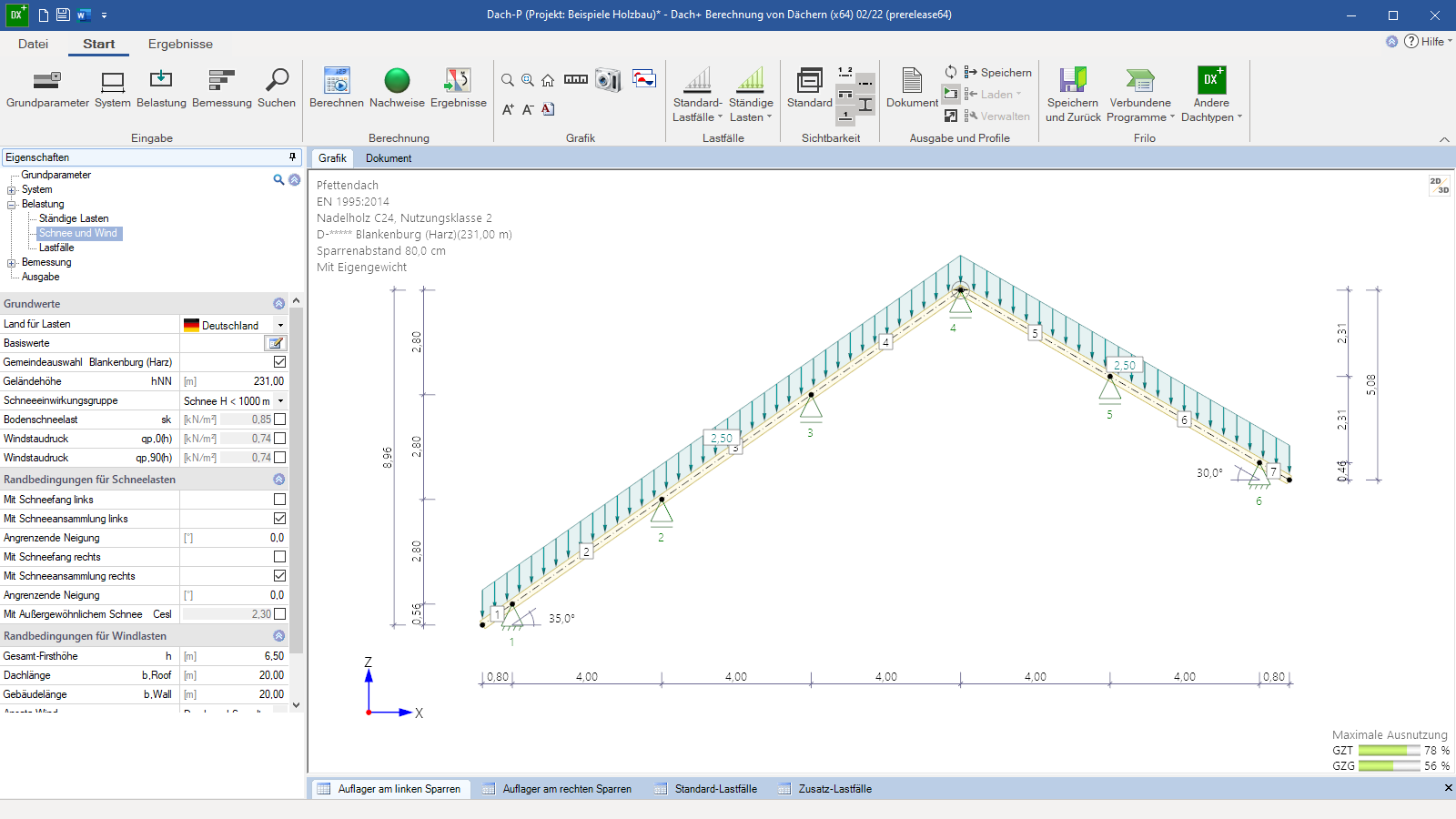
Task: Open Grundparameter input from ribbon
Action: [47, 88]
